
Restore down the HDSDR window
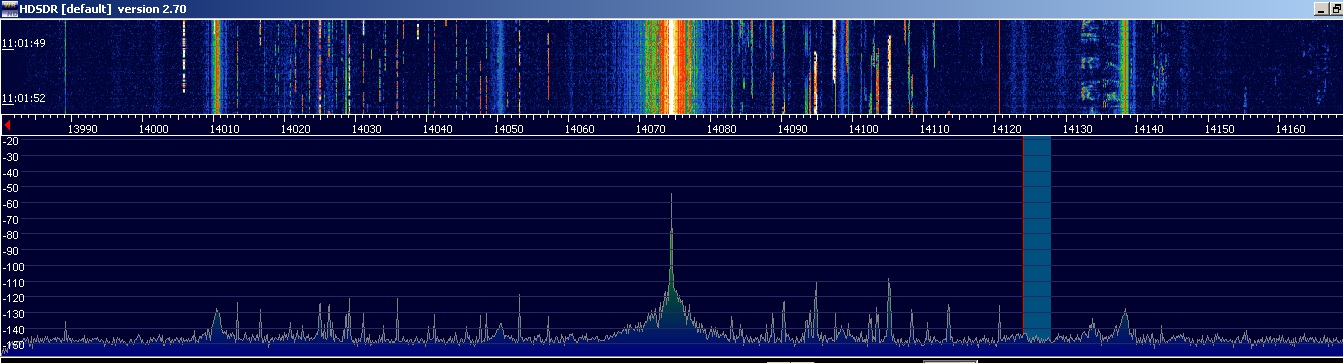(x=1337, y=9)
